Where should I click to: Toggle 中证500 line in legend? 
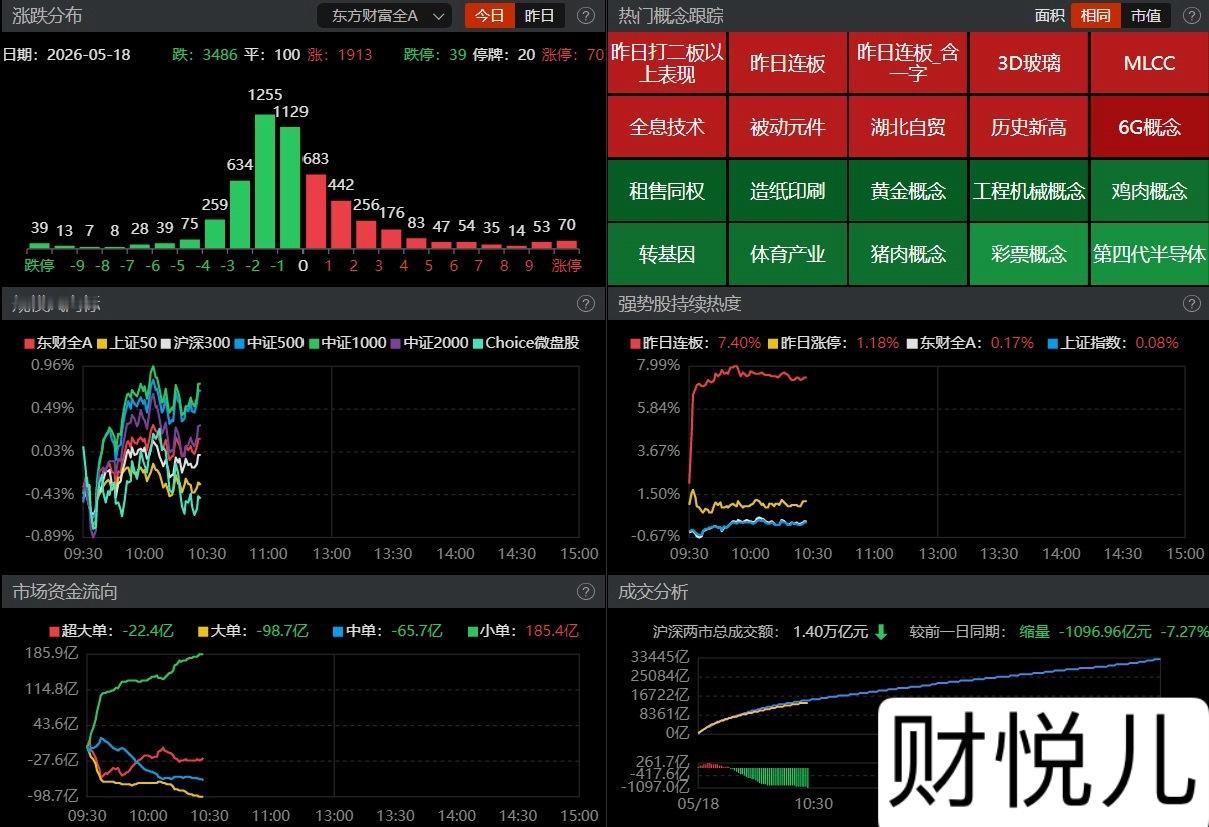point(269,343)
